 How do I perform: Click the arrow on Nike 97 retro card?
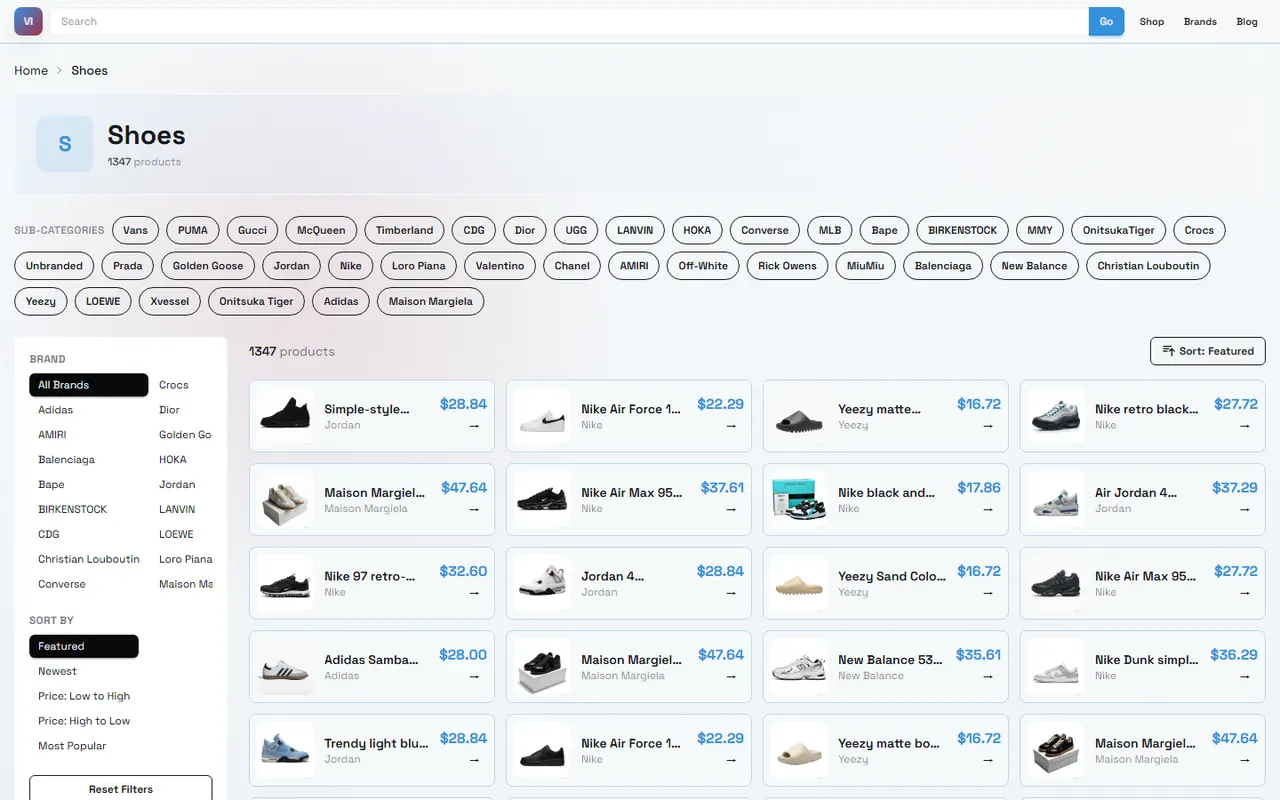click(x=474, y=593)
